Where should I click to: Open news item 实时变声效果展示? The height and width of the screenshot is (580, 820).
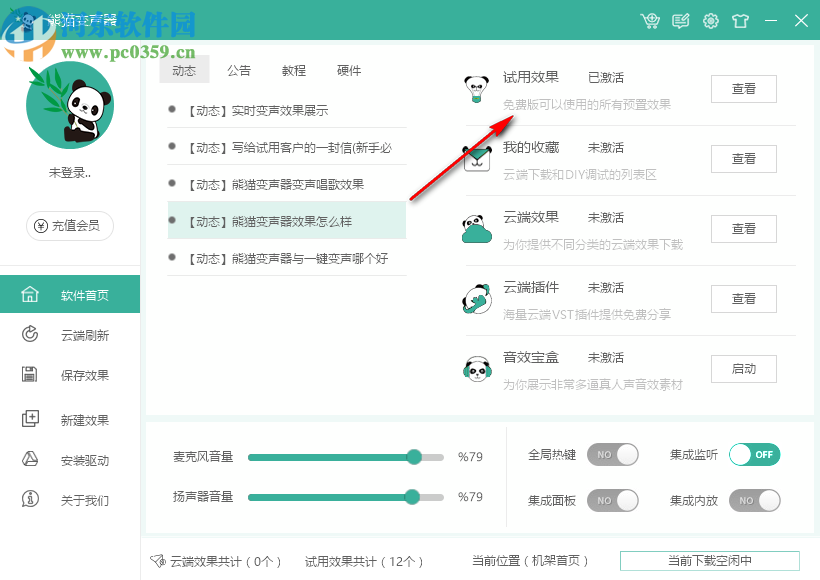coord(287,110)
